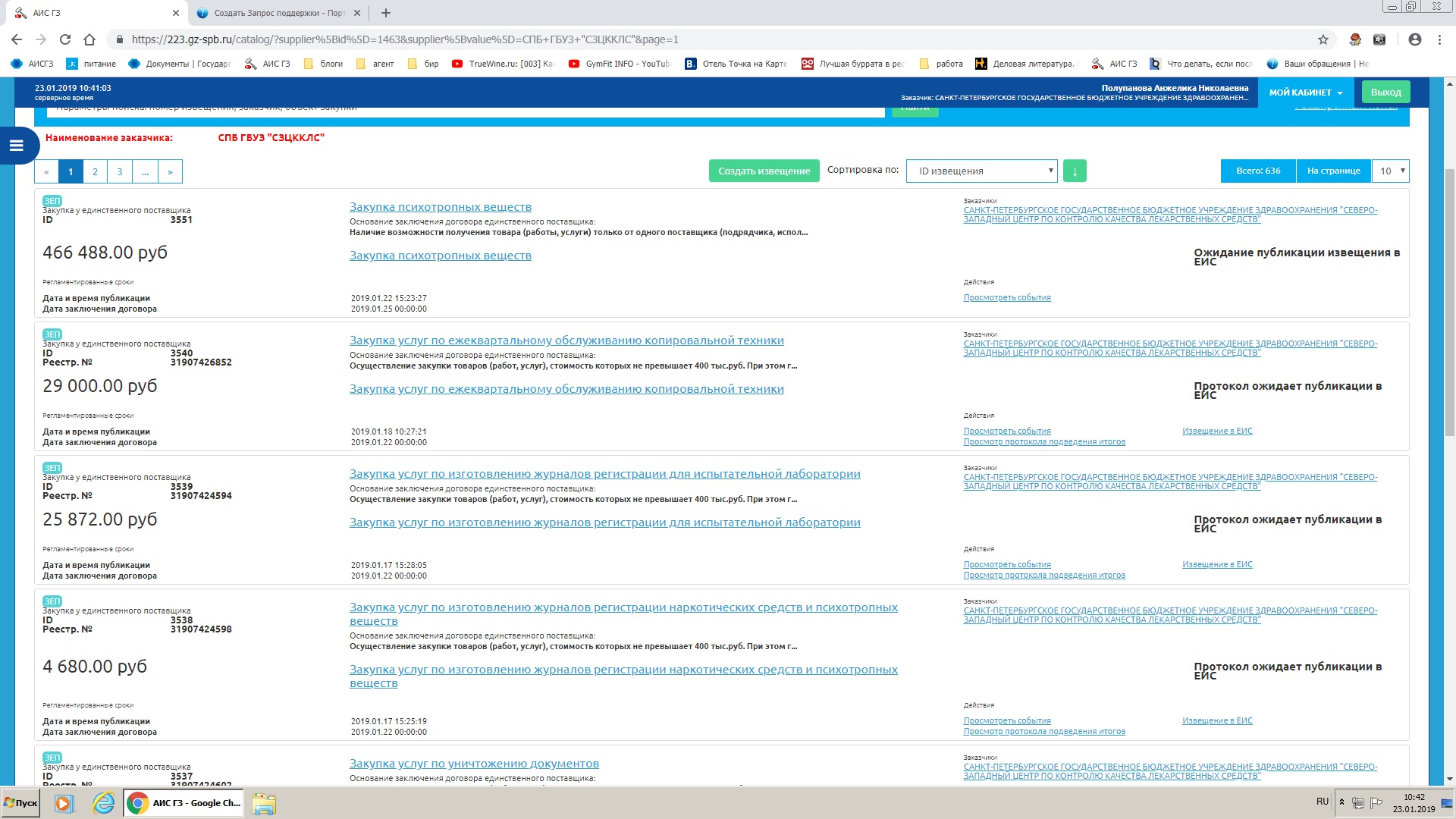Click Создать извещение button

(764, 171)
